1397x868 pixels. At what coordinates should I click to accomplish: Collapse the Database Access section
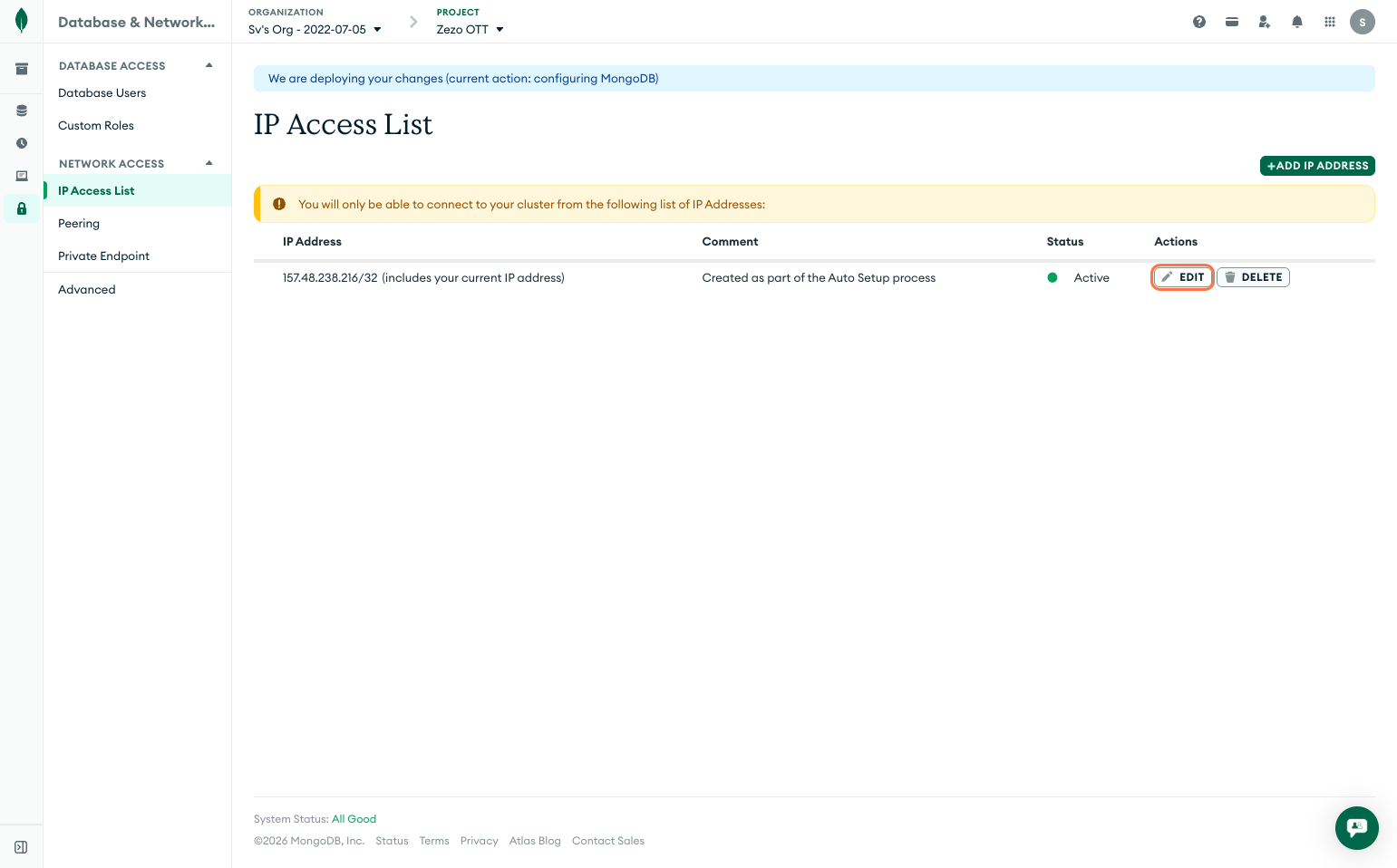[209, 65]
